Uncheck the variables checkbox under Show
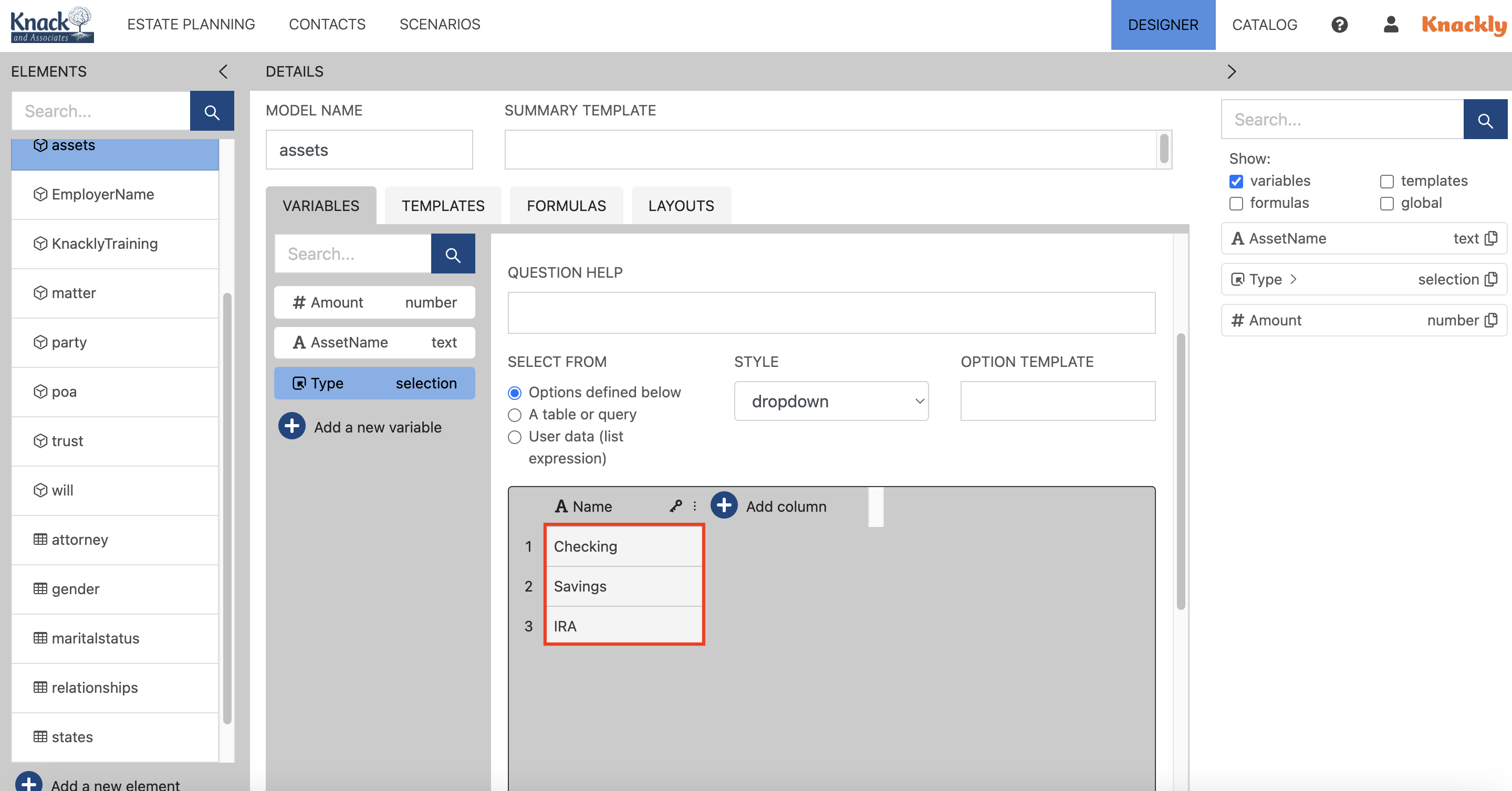This screenshot has height=791, width=1512. (1237, 181)
